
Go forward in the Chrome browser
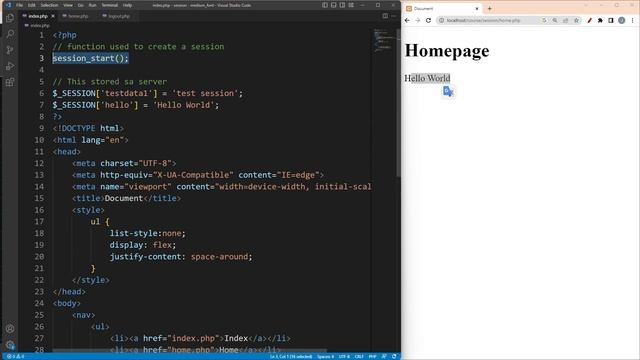tap(418, 20)
